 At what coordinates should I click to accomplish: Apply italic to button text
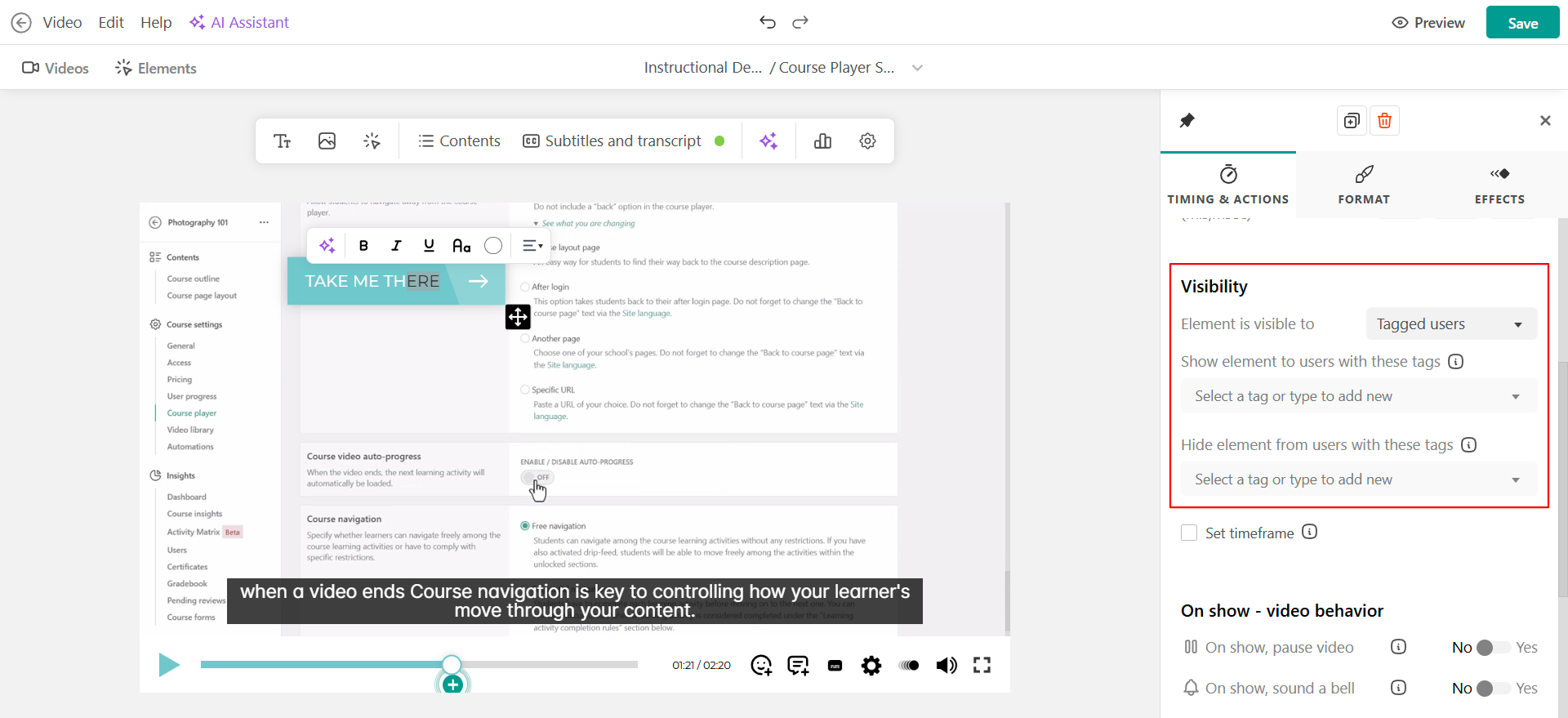pyautogui.click(x=396, y=245)
